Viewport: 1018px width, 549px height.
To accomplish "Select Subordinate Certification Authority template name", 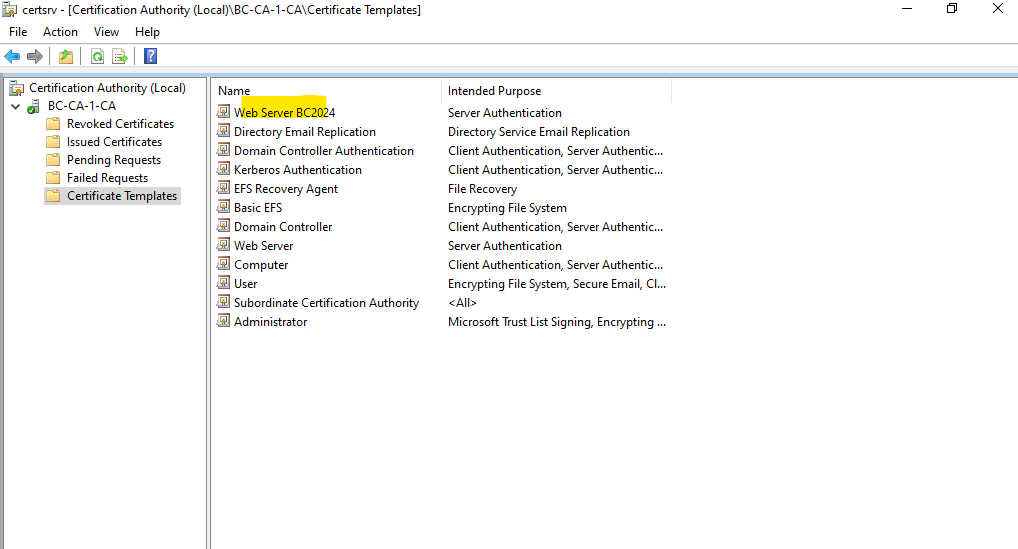I will pyautogui.click(x=327, y=302).
